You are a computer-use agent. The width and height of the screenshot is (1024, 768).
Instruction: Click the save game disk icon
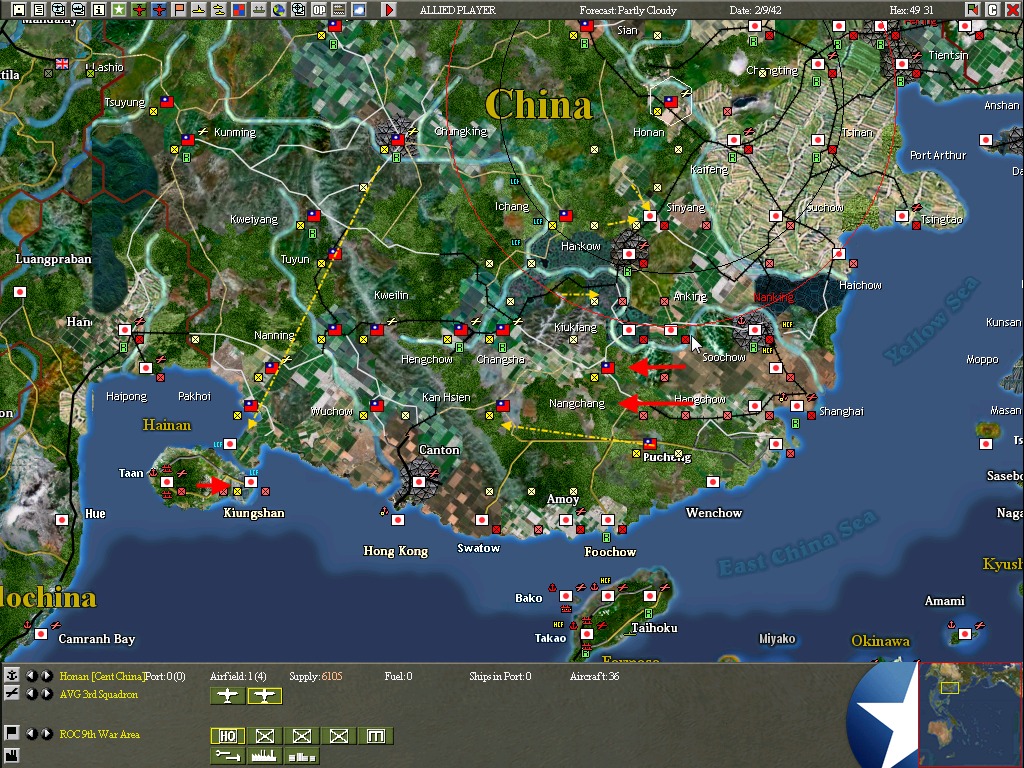click(x=18, y=10)
